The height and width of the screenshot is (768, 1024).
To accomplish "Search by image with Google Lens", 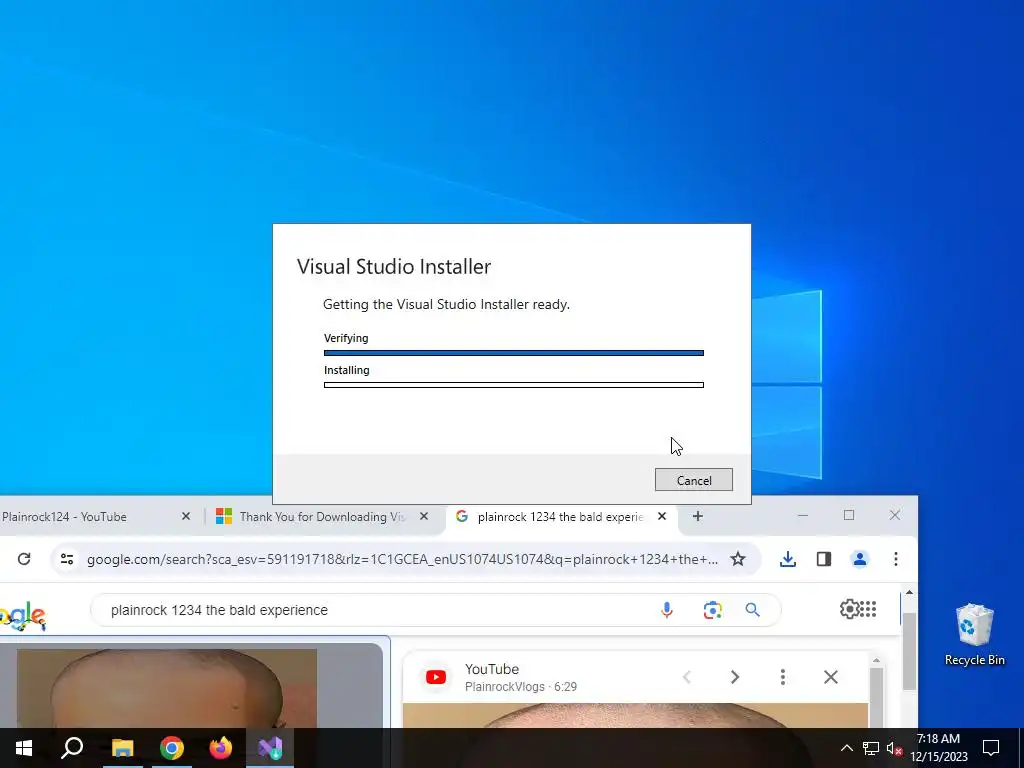I will 712,610.
